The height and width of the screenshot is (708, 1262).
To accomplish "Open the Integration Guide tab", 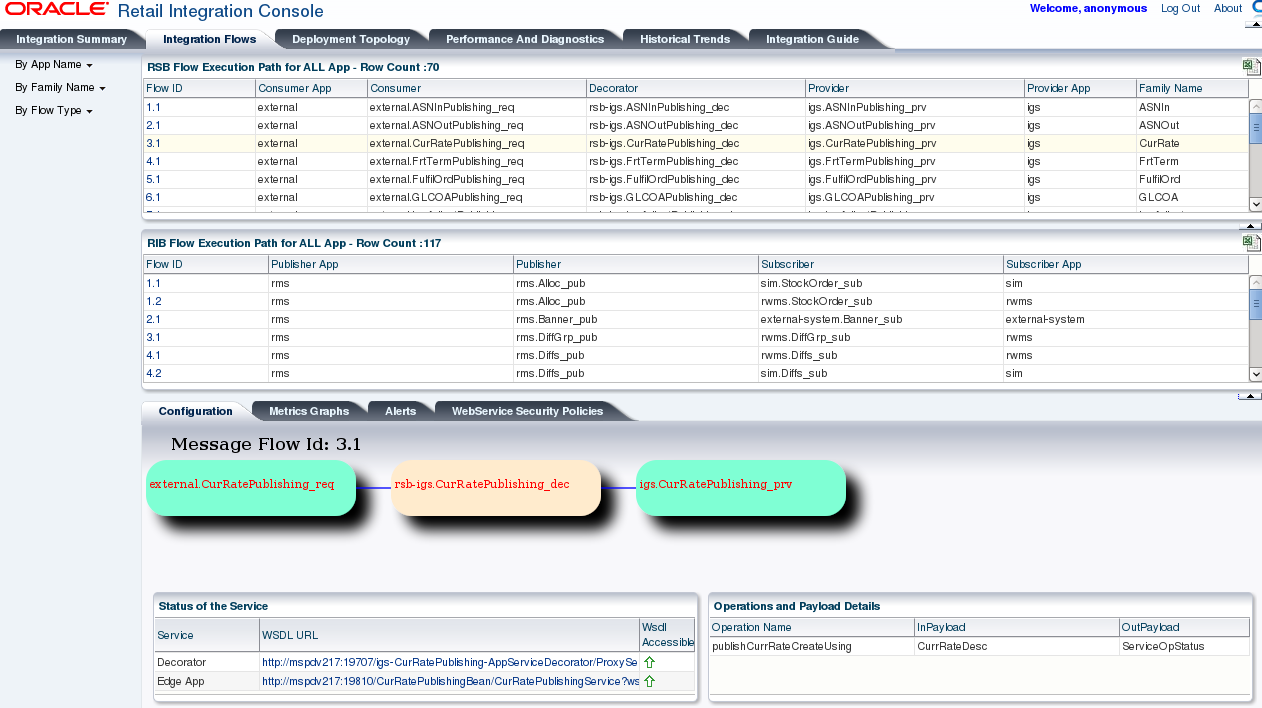I will tap(812, 39).
